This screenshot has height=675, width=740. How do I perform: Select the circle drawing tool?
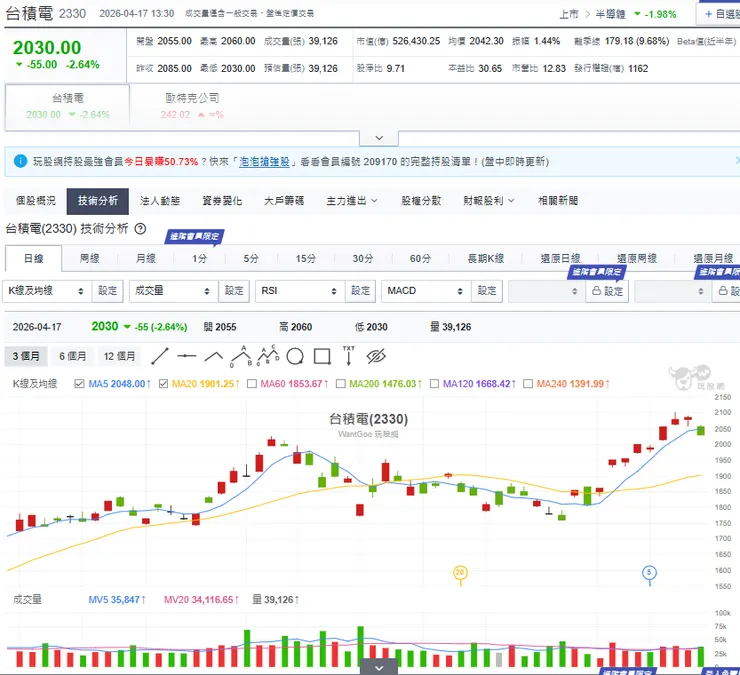(295, 356)
